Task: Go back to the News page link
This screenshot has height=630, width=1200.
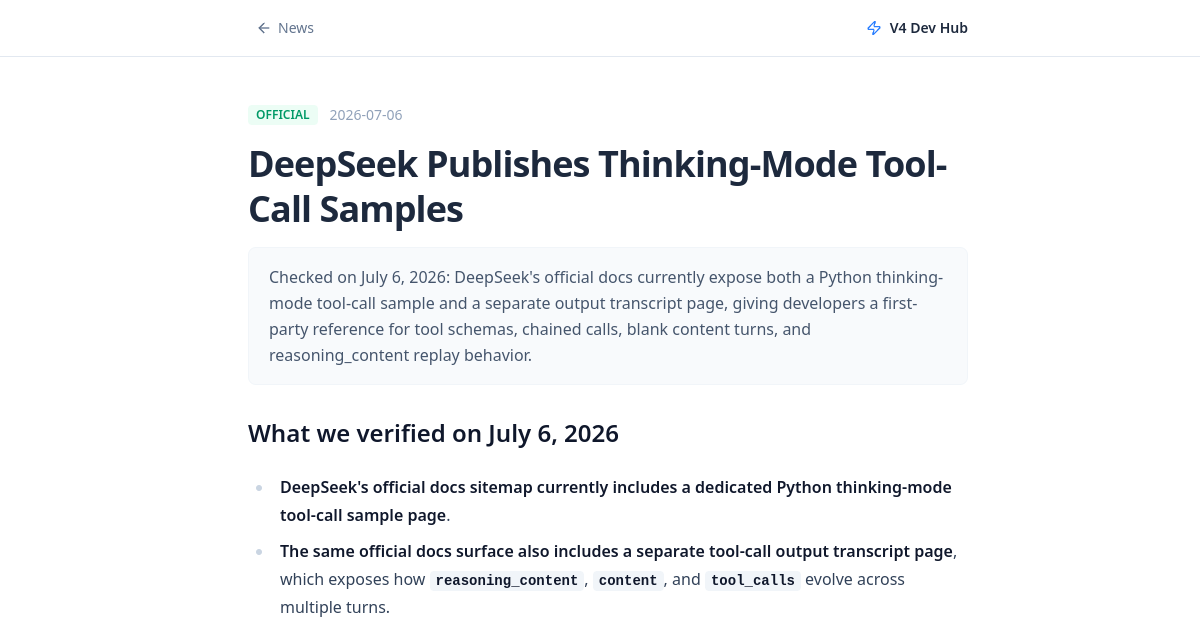Action: 285,28
